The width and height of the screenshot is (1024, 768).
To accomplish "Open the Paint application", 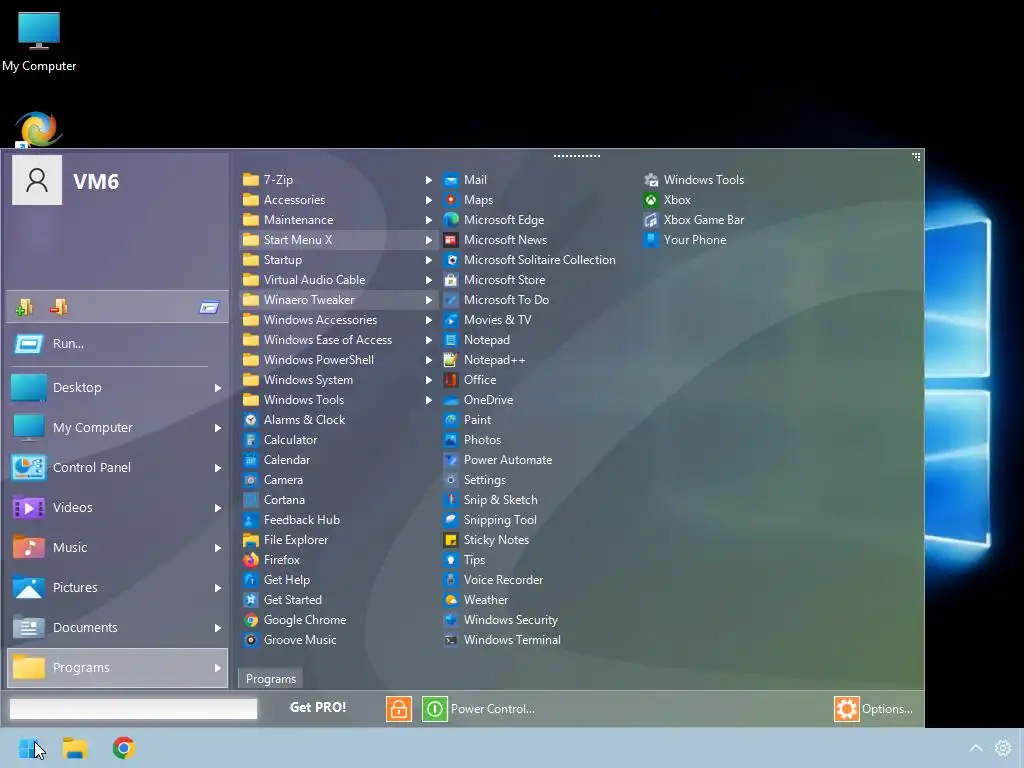I will 467,420.
